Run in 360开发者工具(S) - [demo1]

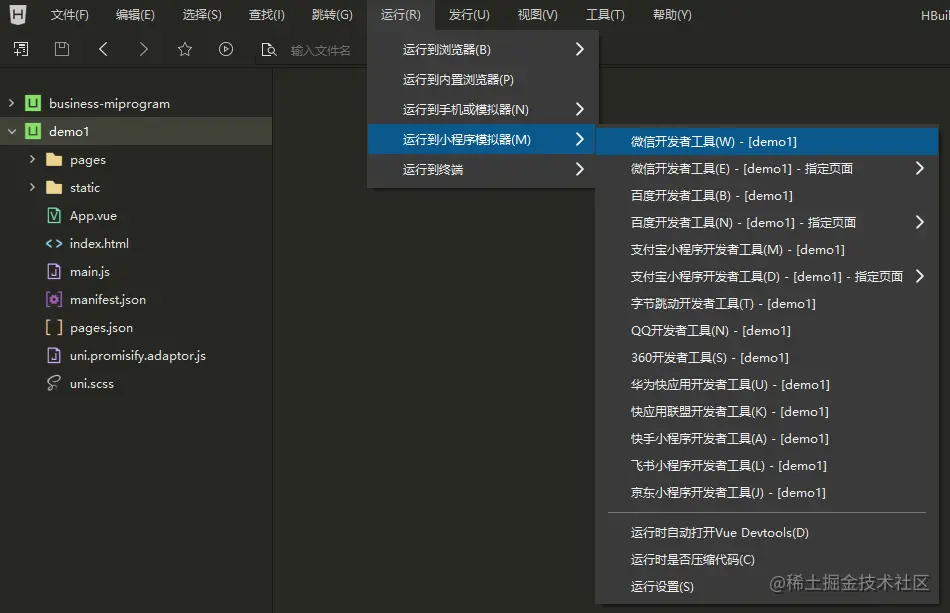tap(767, 357)
